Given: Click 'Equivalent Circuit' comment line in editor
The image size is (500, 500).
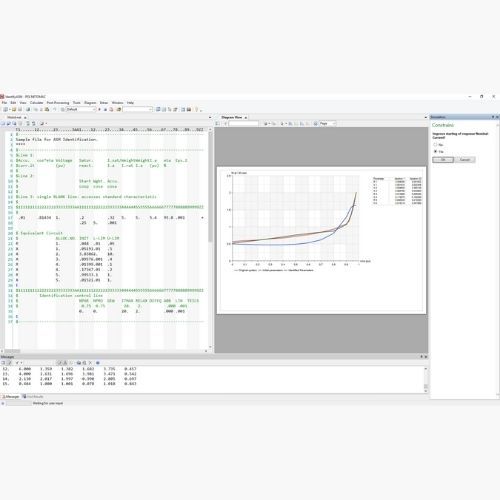Looking at the screenshot, I should [x=39, y=233].
